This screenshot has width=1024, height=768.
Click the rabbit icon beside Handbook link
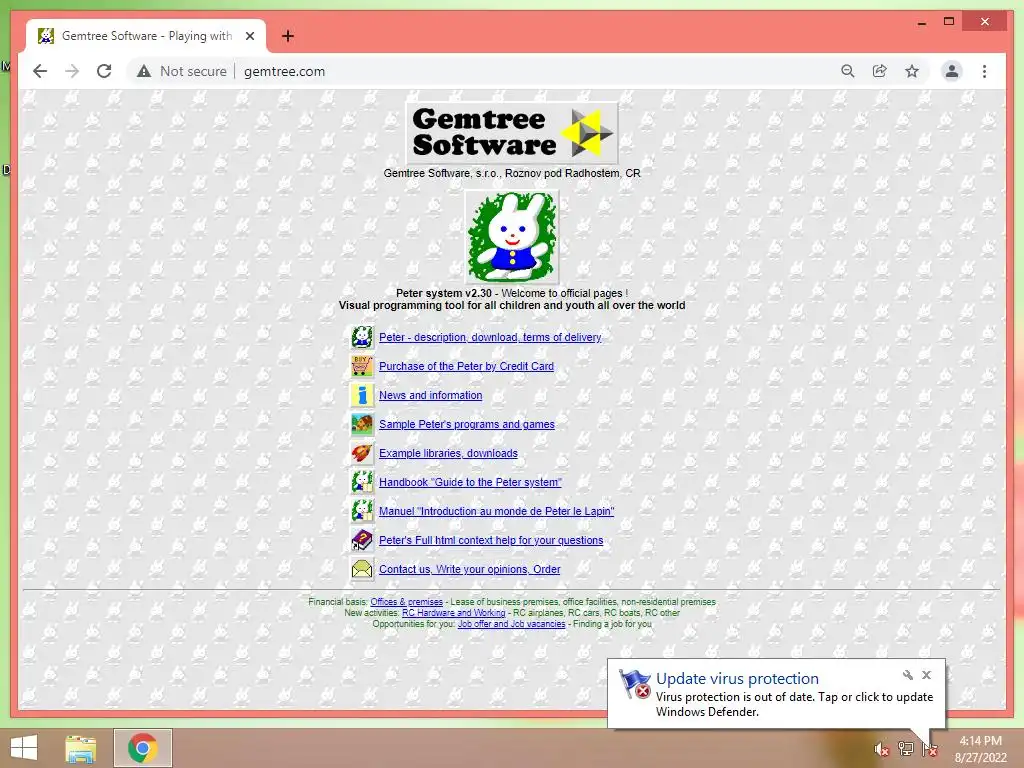click(x=362, y=482)
